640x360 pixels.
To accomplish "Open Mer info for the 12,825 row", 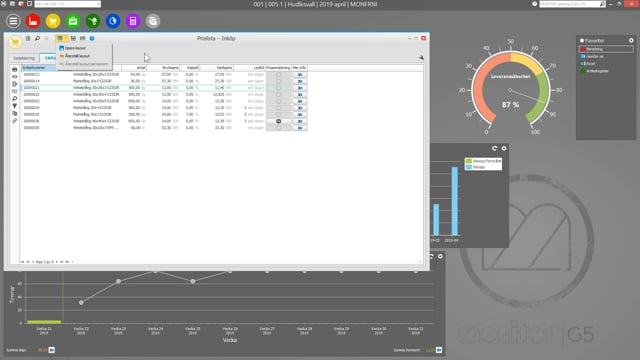I will tap(300, 94).
